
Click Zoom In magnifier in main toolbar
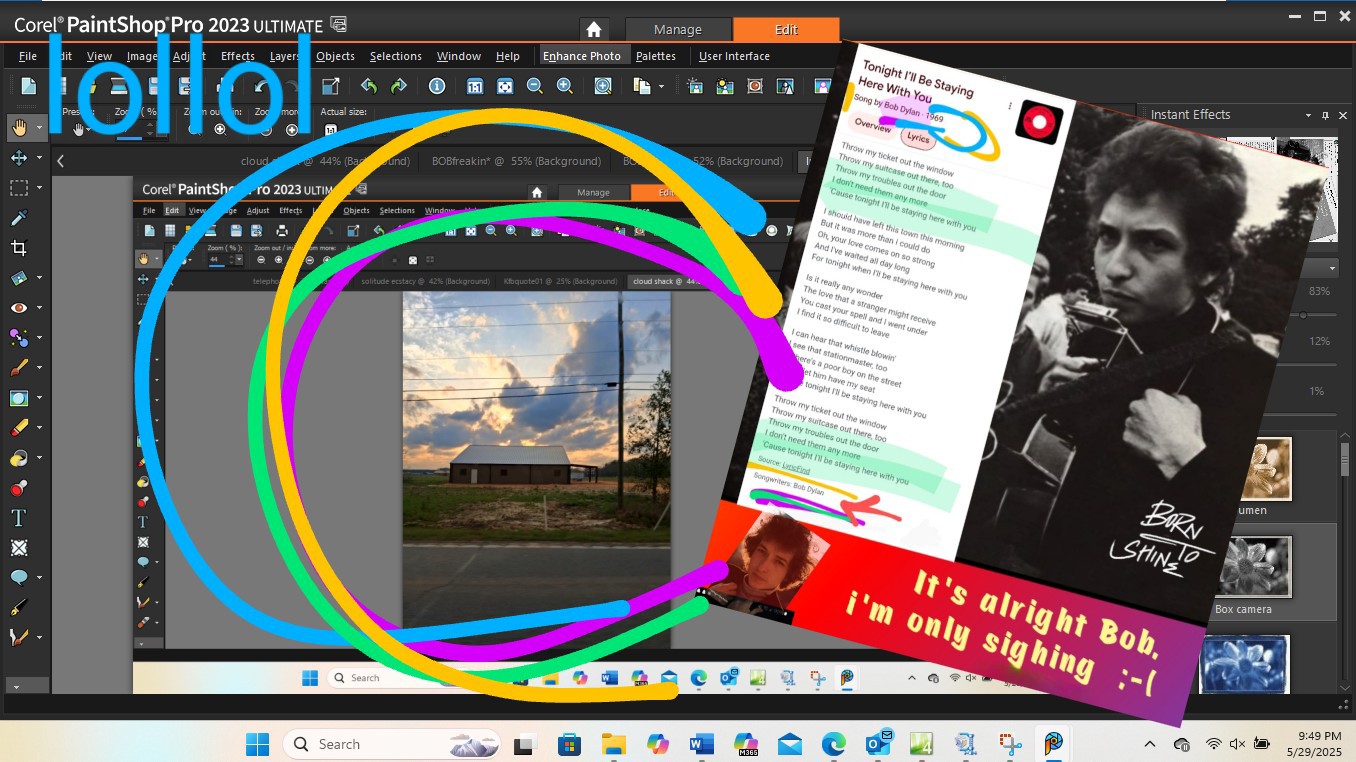click(565, 86)
